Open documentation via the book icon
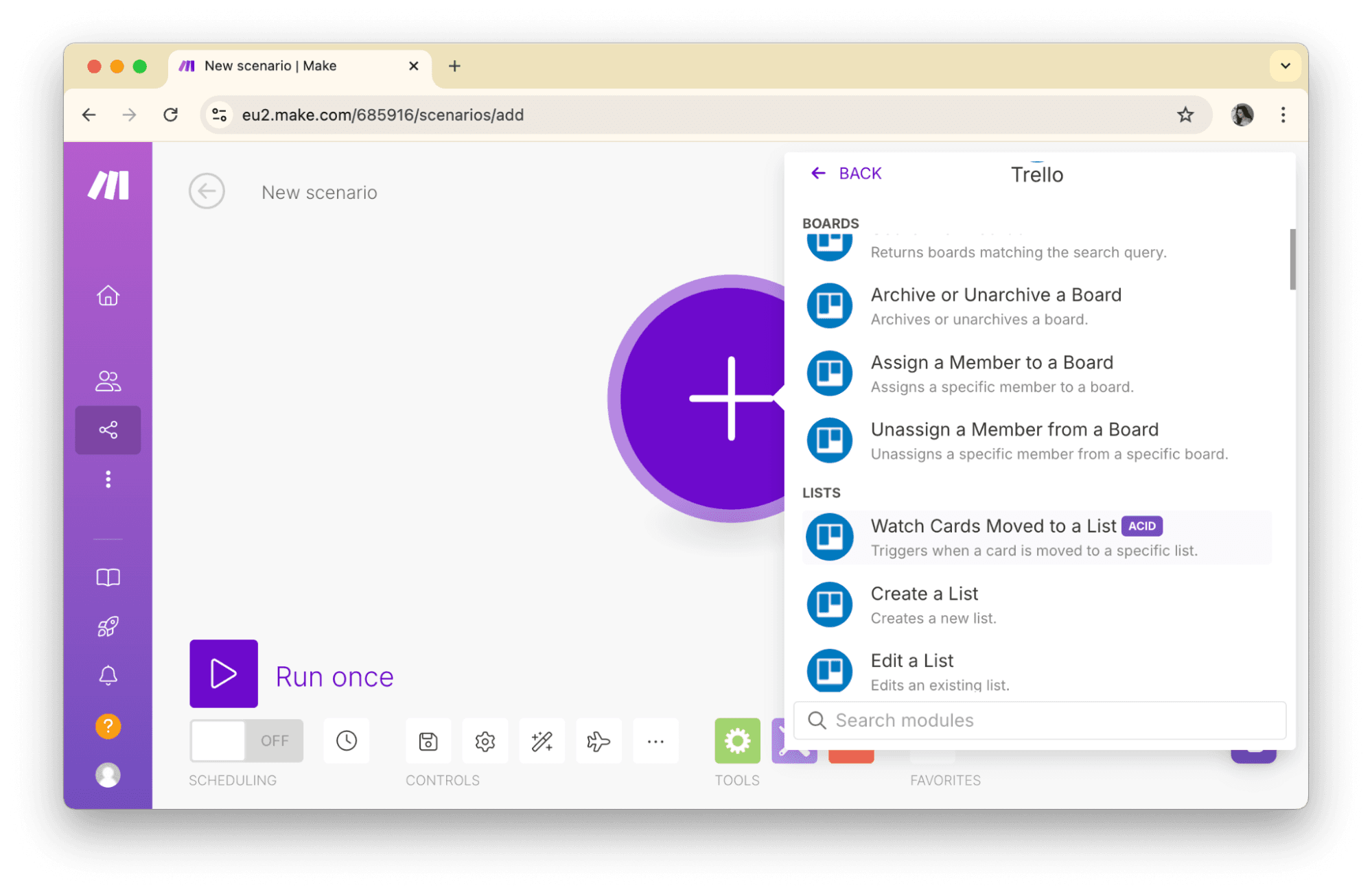This screenshot has width=1372, height=894. click(x=108, y=577)
